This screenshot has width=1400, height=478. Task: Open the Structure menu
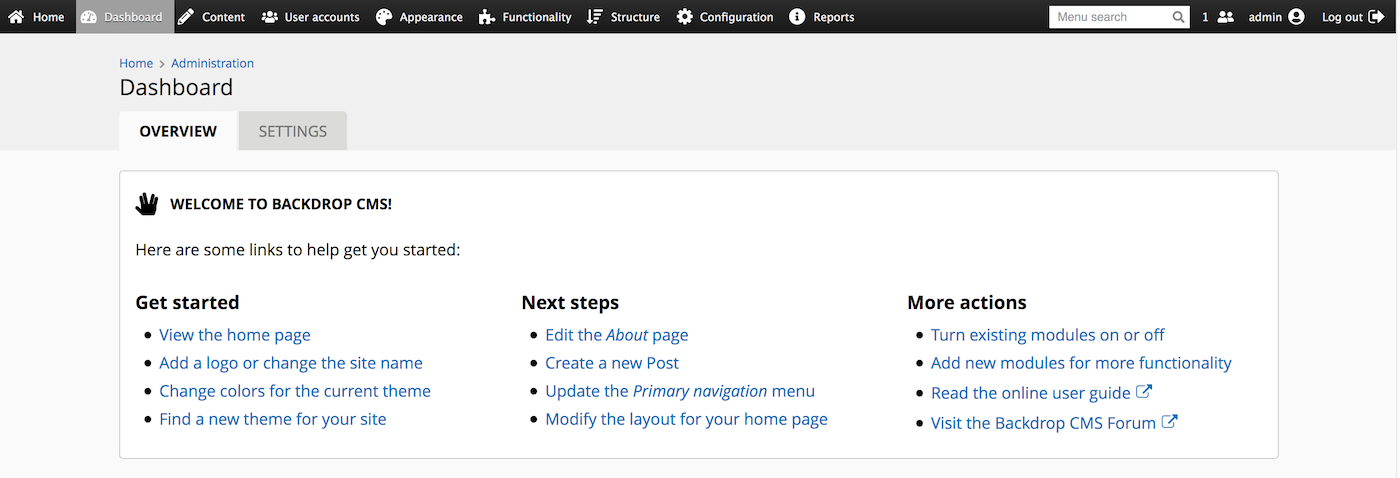pyautogui.click(x=624, y=17)
